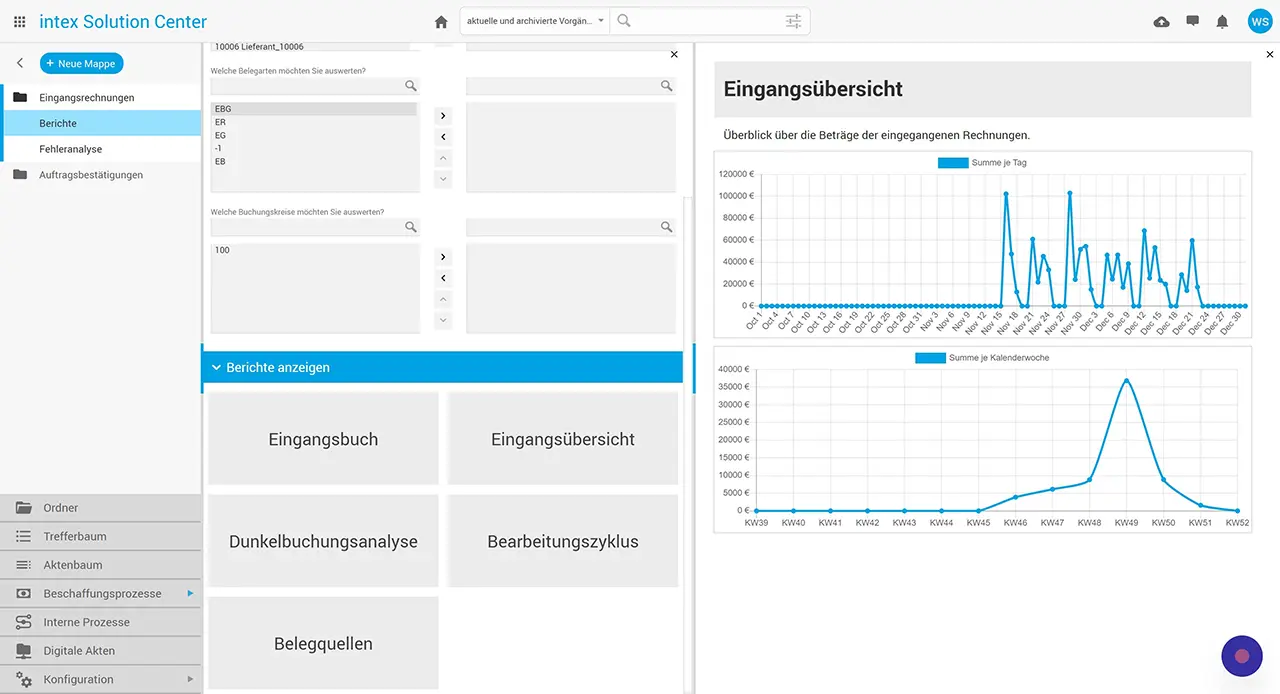This screenshot has width=1280, height=694.
Task: Select Fehleranalyse in the sidebar
Action: [71, 149]
